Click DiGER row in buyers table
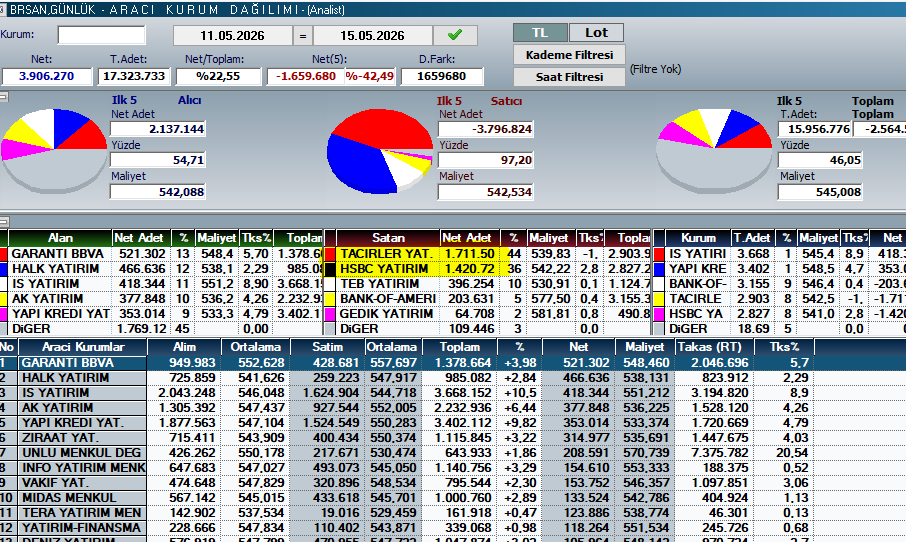This screenshot has width=906, height=542. click(x=162, y=329)
